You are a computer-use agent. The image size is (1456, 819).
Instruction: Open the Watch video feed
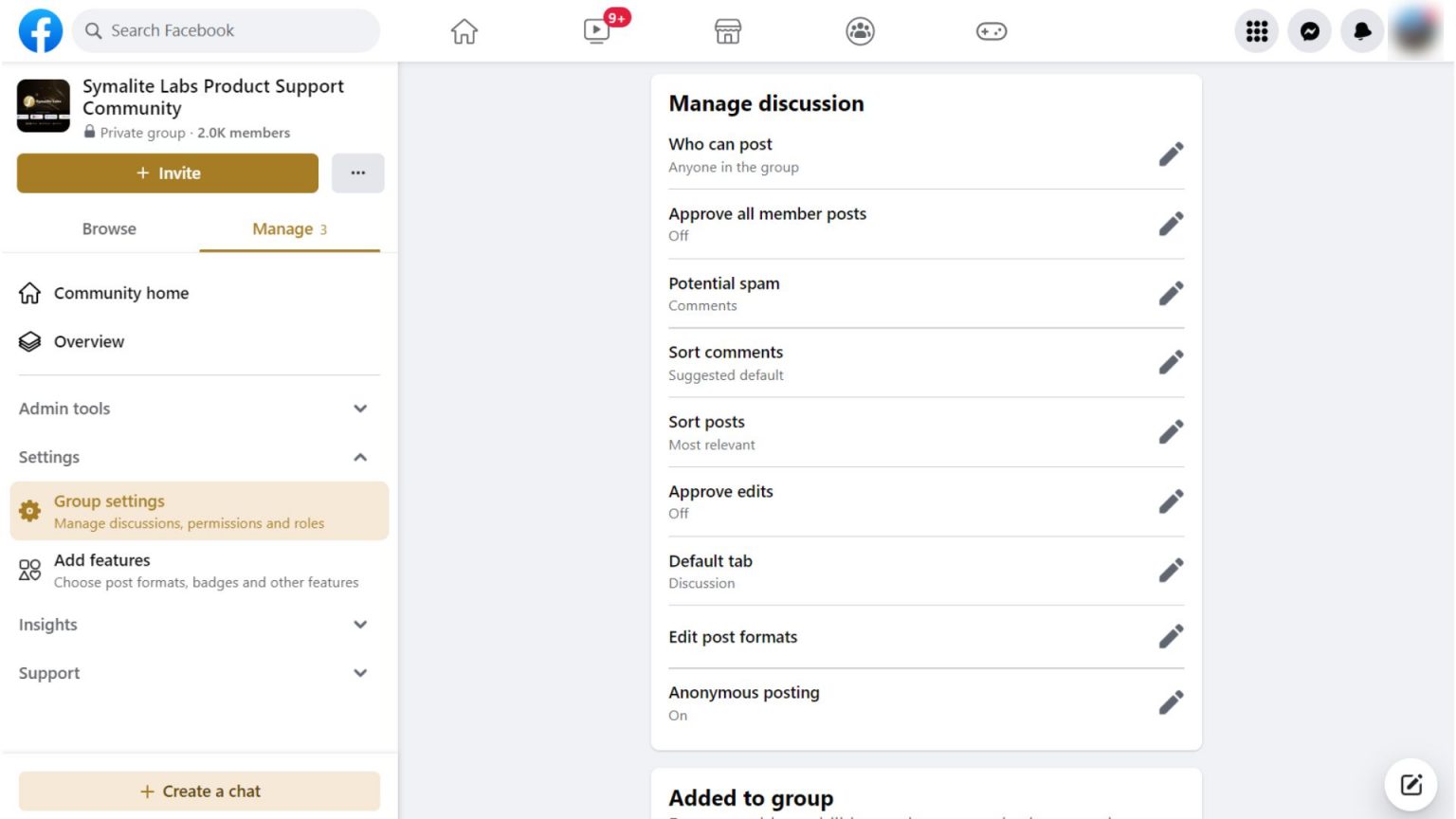595,30
